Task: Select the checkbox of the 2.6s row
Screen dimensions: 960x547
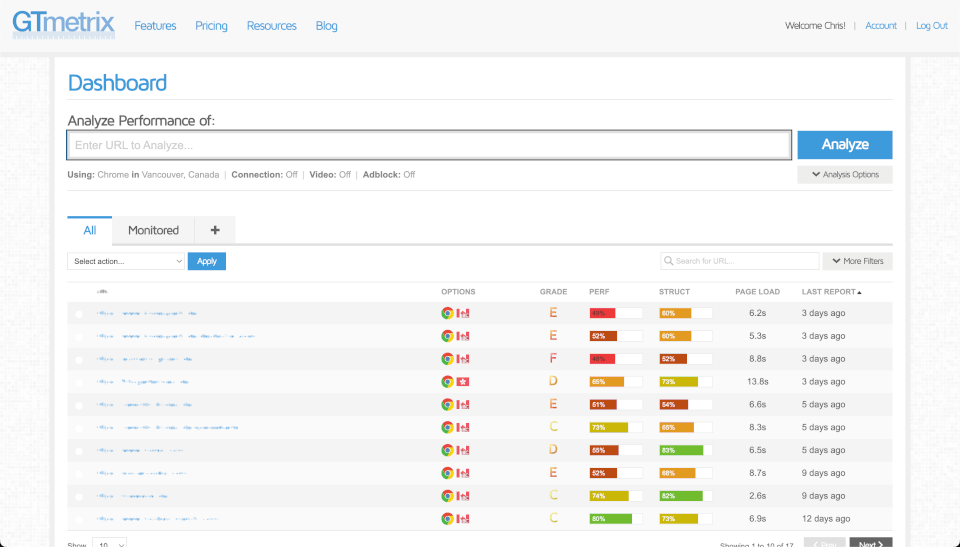Action: [x=78, y=497]
